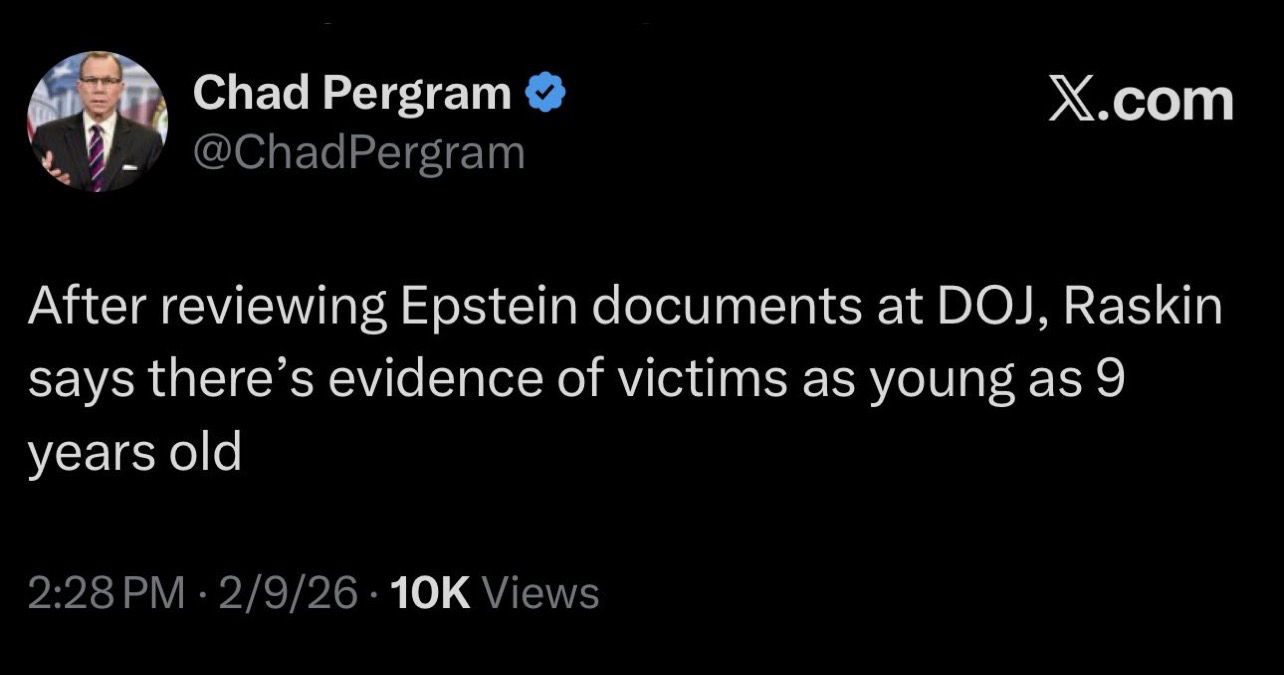
Task: Click the name "Raskin" in the post
Action: point(1143,309)
